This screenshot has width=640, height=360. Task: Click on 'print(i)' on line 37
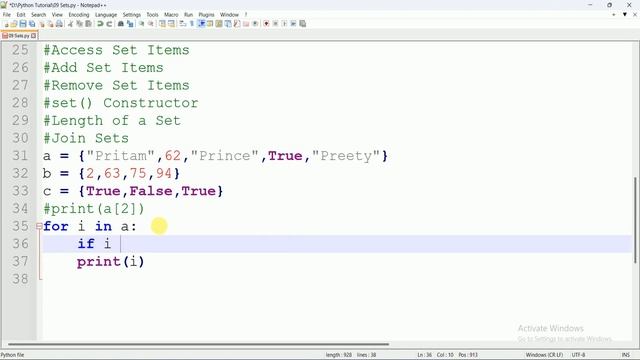[x=111, y=261]
